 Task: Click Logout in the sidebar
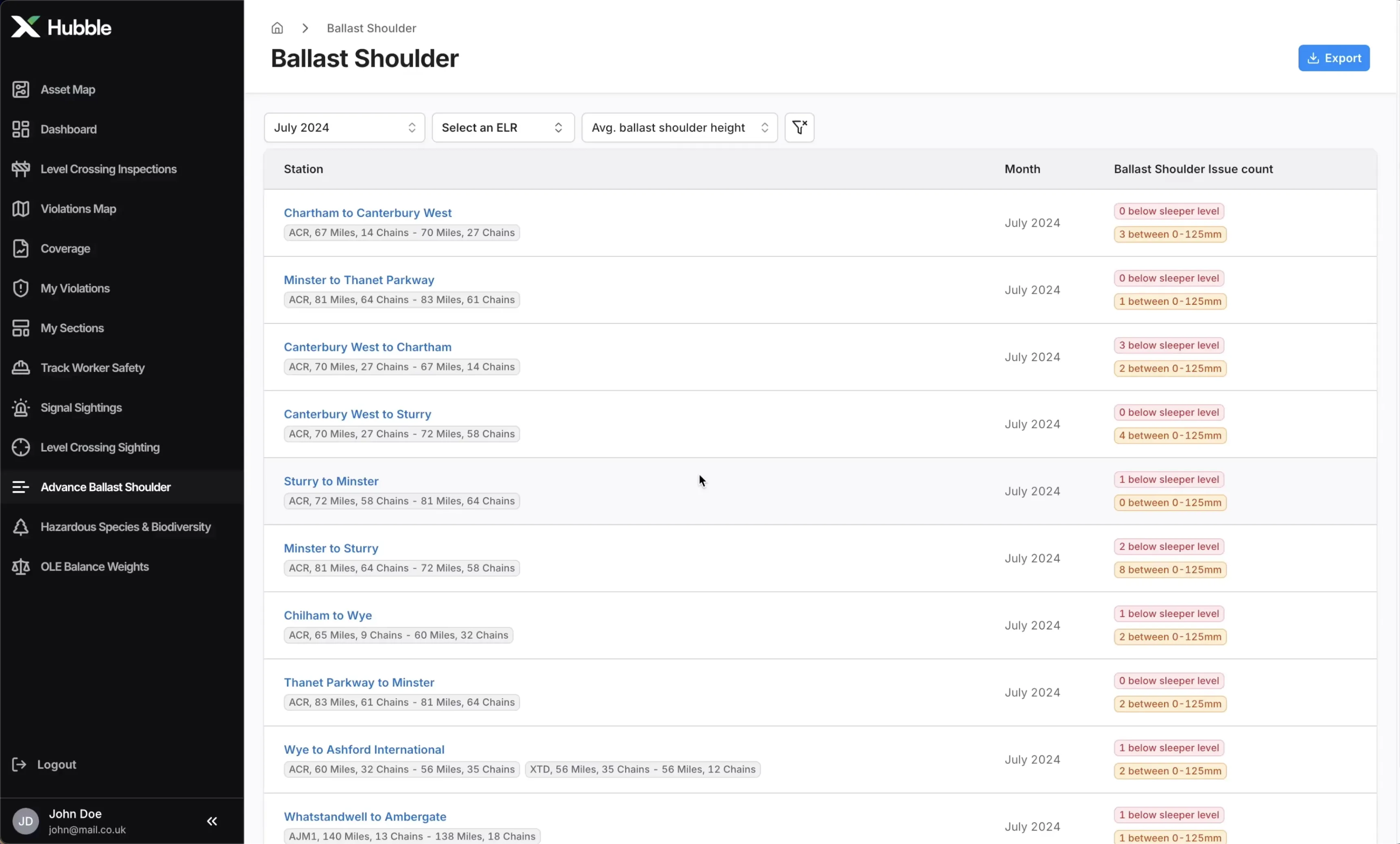56,764
